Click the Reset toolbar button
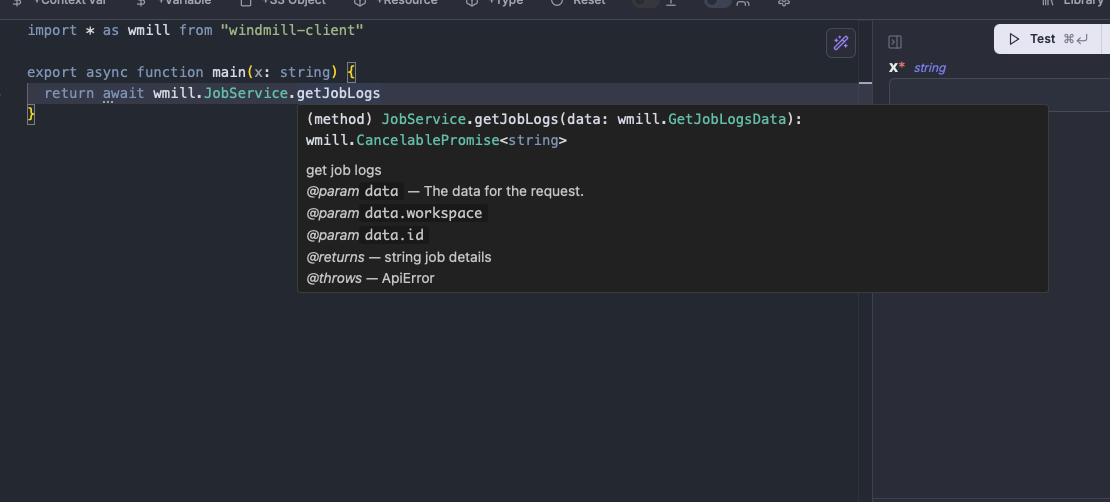Screen dimensions: 1110x502 578,3
